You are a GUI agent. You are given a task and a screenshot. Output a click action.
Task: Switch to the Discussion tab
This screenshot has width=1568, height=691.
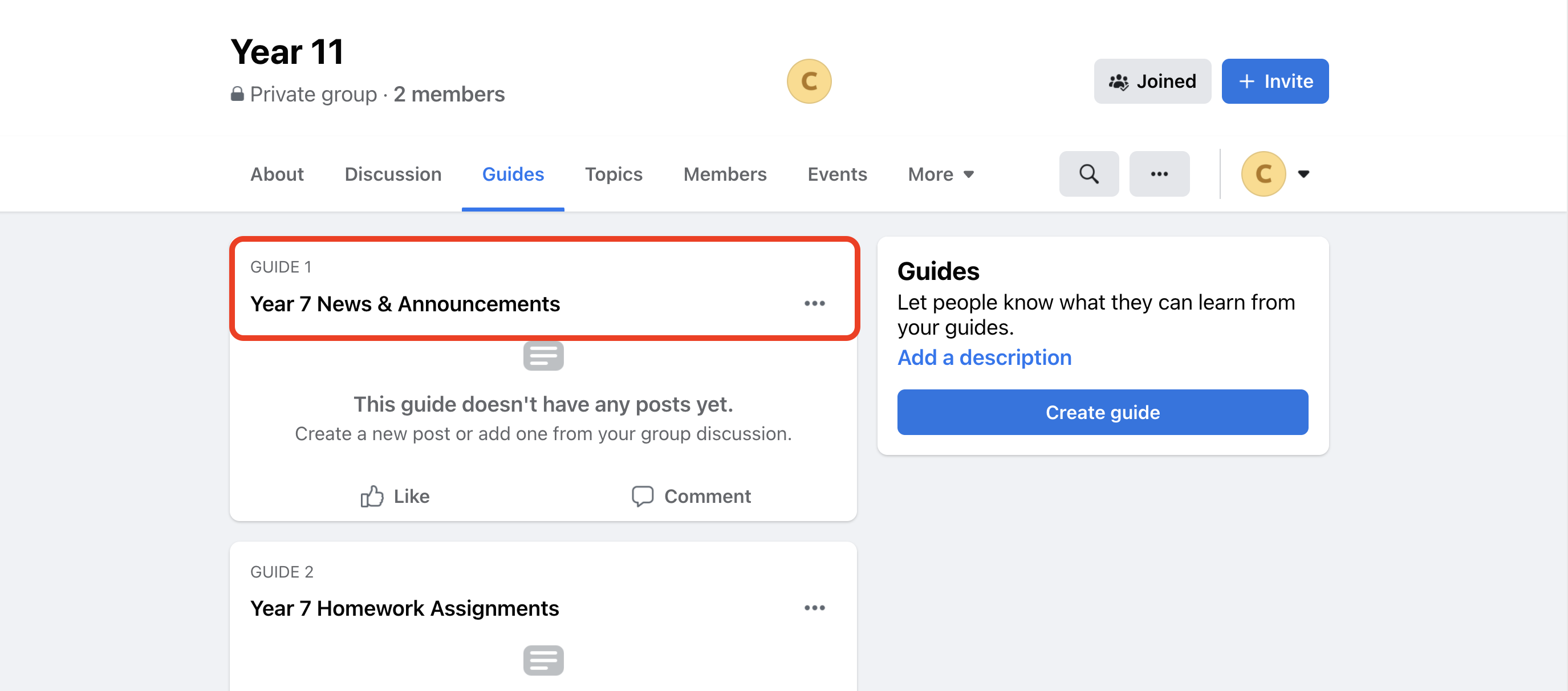click(393, 174)
